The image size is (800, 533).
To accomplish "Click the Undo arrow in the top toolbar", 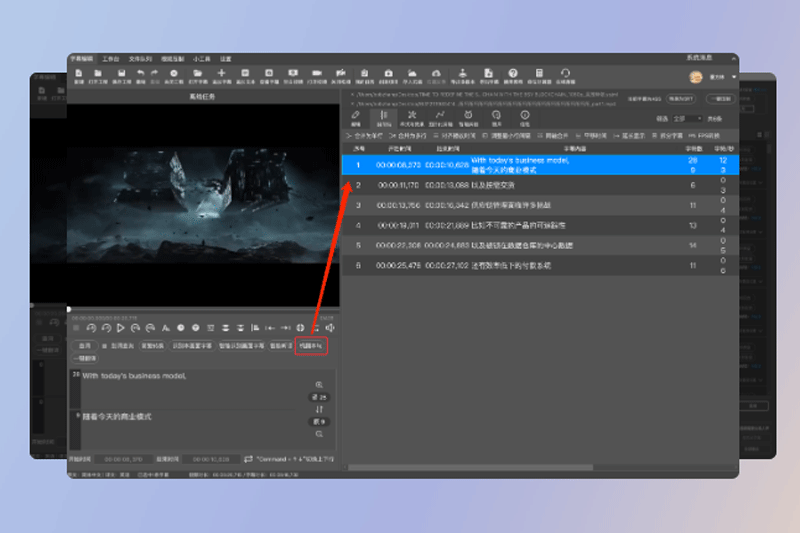I will click(x=141, y=74).
